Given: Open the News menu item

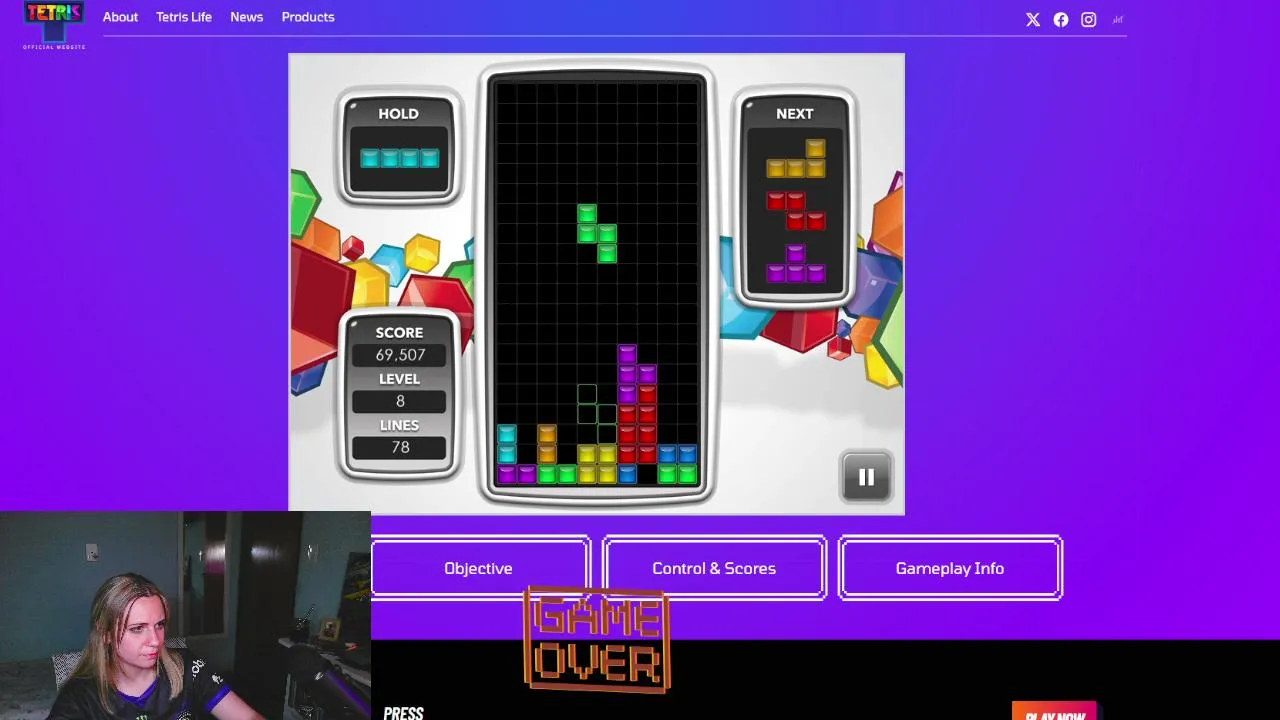Looking at the screenshot, I should click(246, 17).
